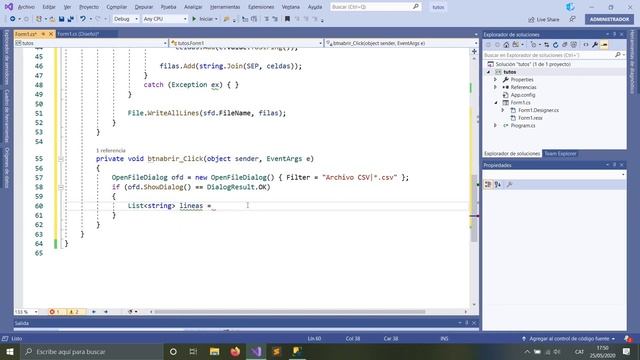The image size is (640, 360).
Task: Collapse the Form1.cs node
Action: pyautogui.click(x=496, y=102)
